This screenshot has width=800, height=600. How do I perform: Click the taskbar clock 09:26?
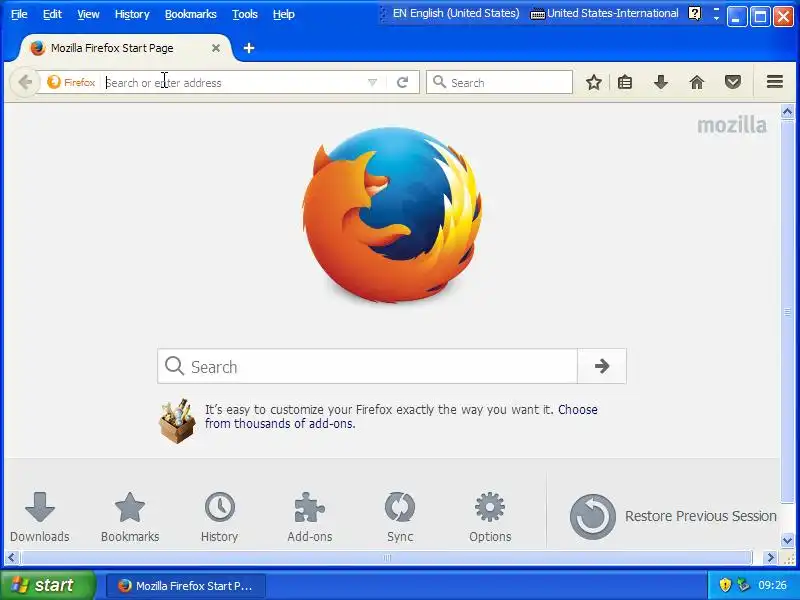point(772,585)
